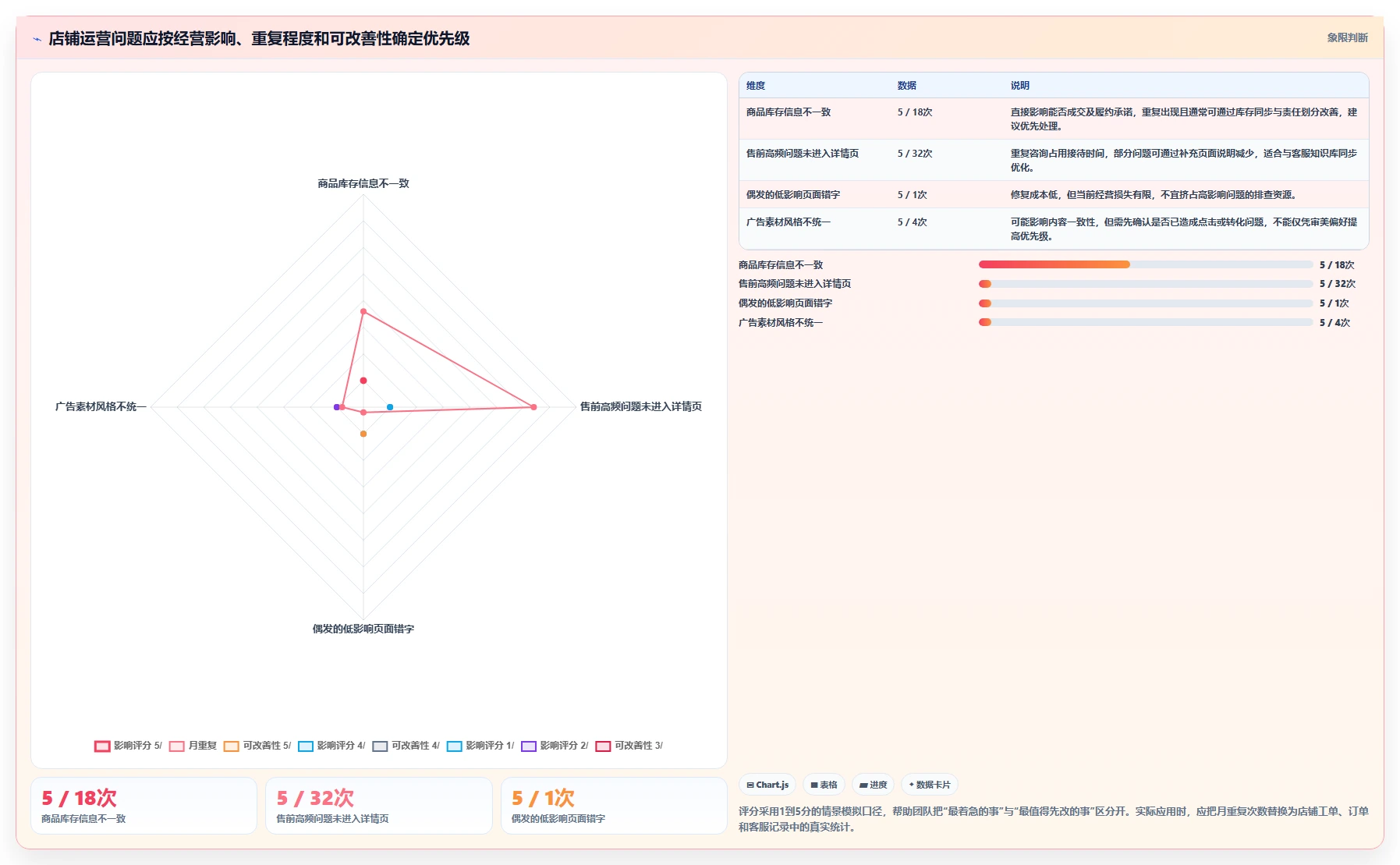Click the 广告素材风格不统一 radar axis label
The width and height of the screenshot is (1400, 865).
point(101,406)
